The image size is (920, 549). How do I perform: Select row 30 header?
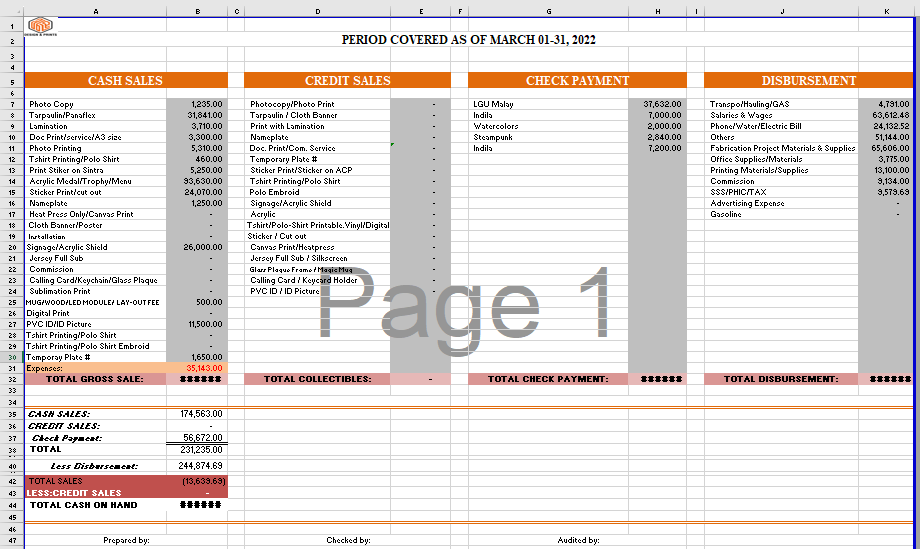(x=12, y=357)
